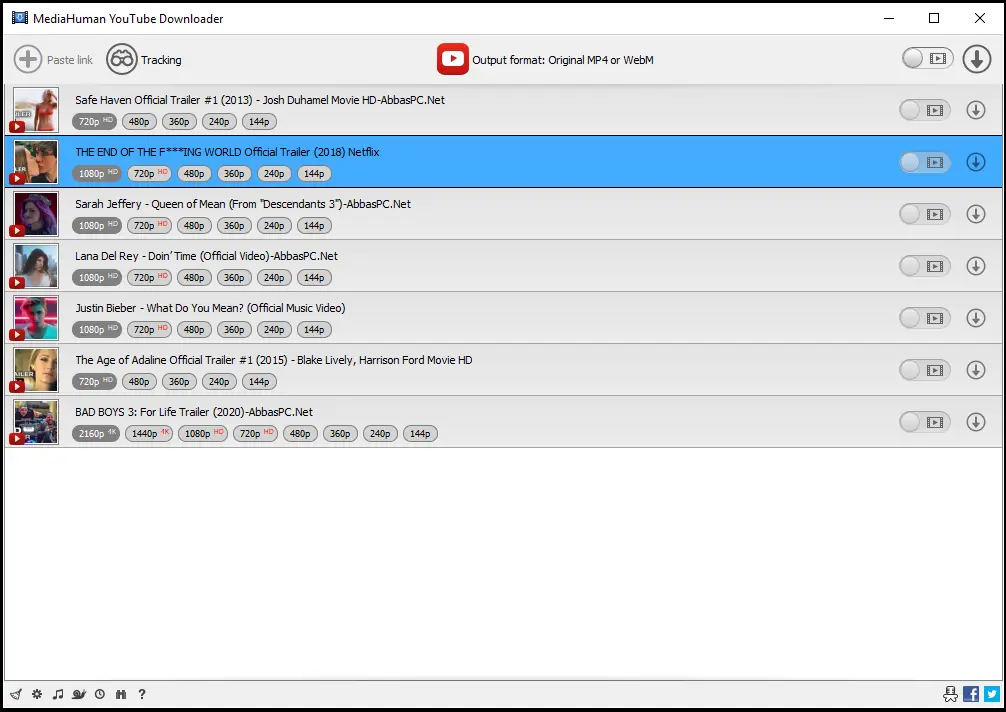The image size is (1006, 712).
Task: Download Sarah Jeffery Queen of Mean video
Action: [x=976, y=214]
